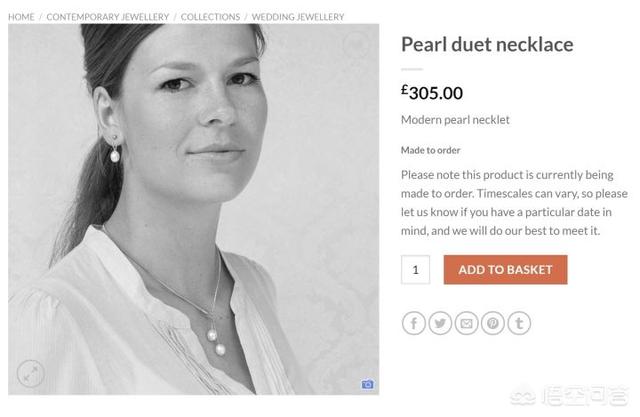This screenshot has width=640, height=417.
Task: Add necklace to basket
Action: coord(505,270)
